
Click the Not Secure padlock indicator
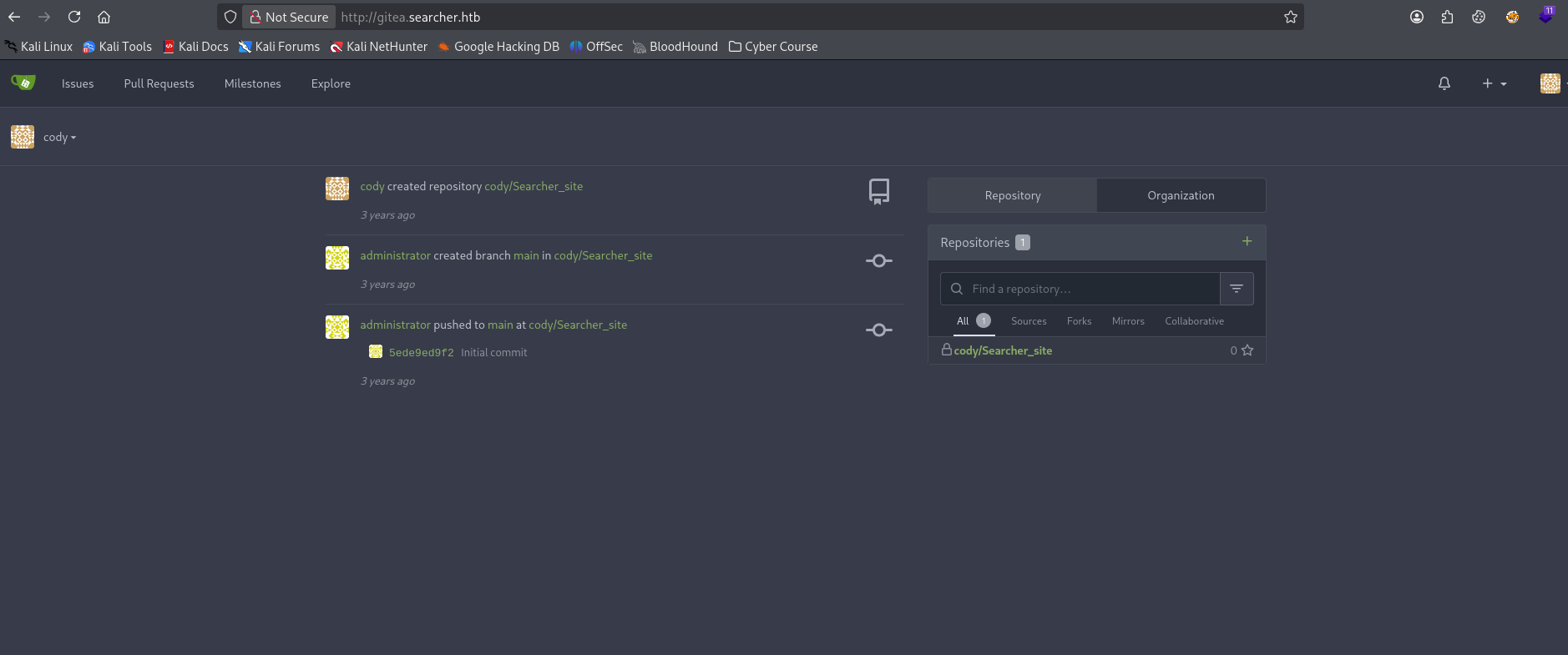tap(289, 17)
